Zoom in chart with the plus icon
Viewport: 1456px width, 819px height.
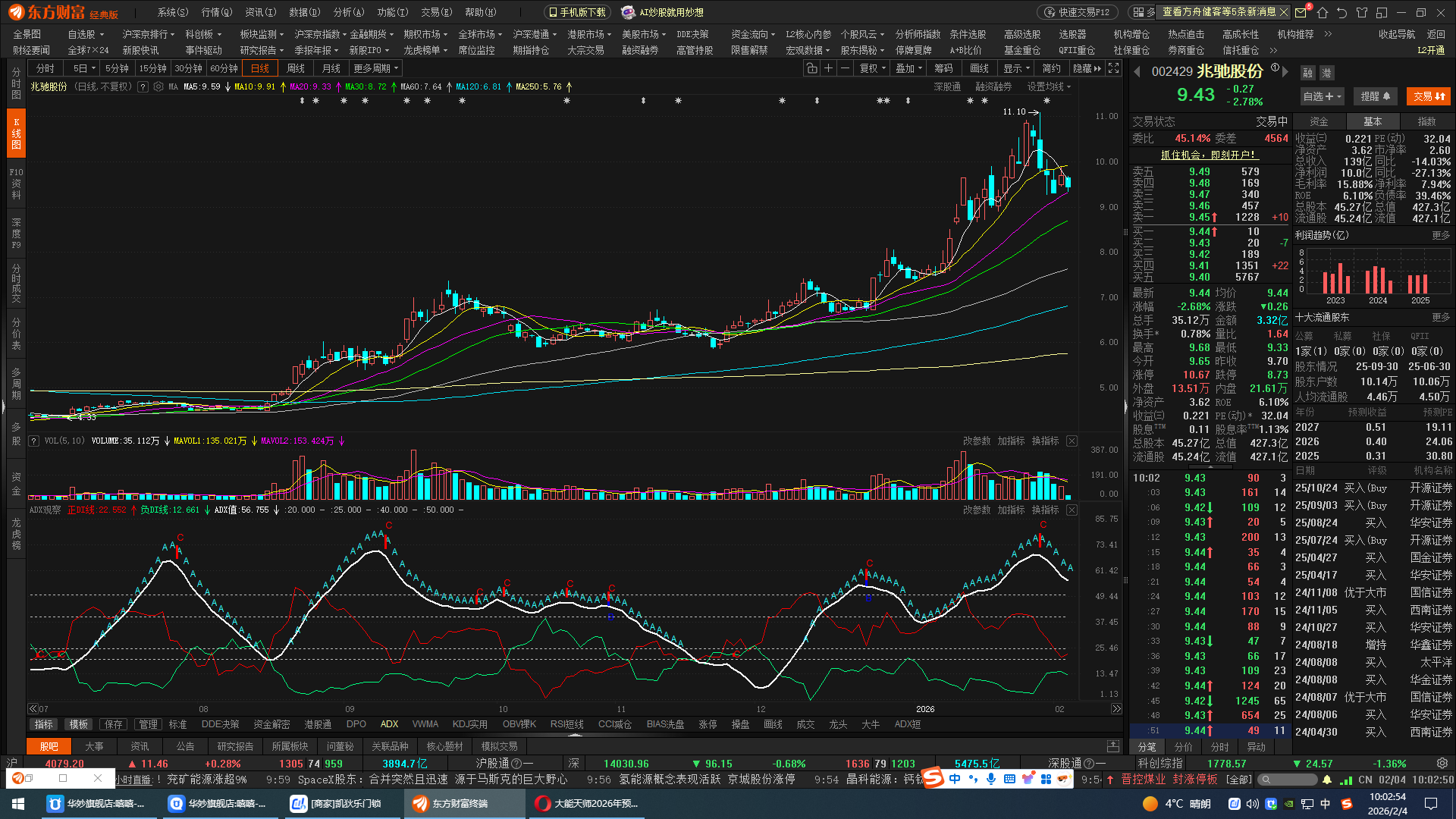[x=828, y=68]
